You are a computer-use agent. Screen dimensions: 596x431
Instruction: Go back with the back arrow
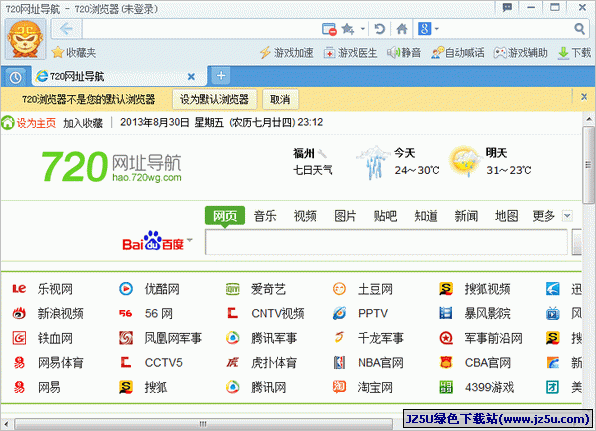(x=66, y=29)
